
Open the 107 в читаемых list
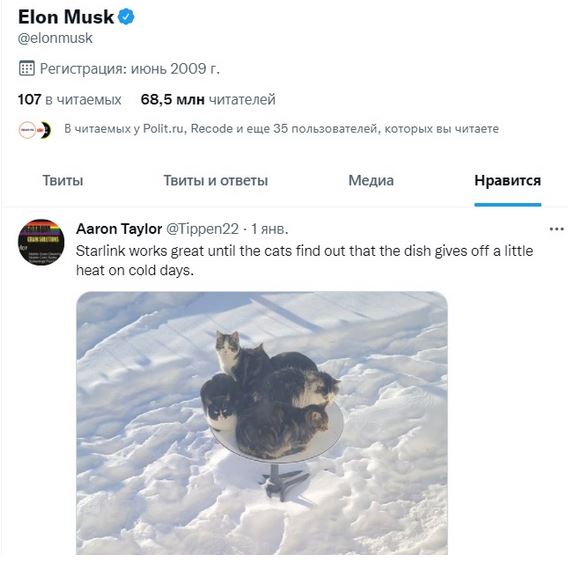click(x=70, y=100)
